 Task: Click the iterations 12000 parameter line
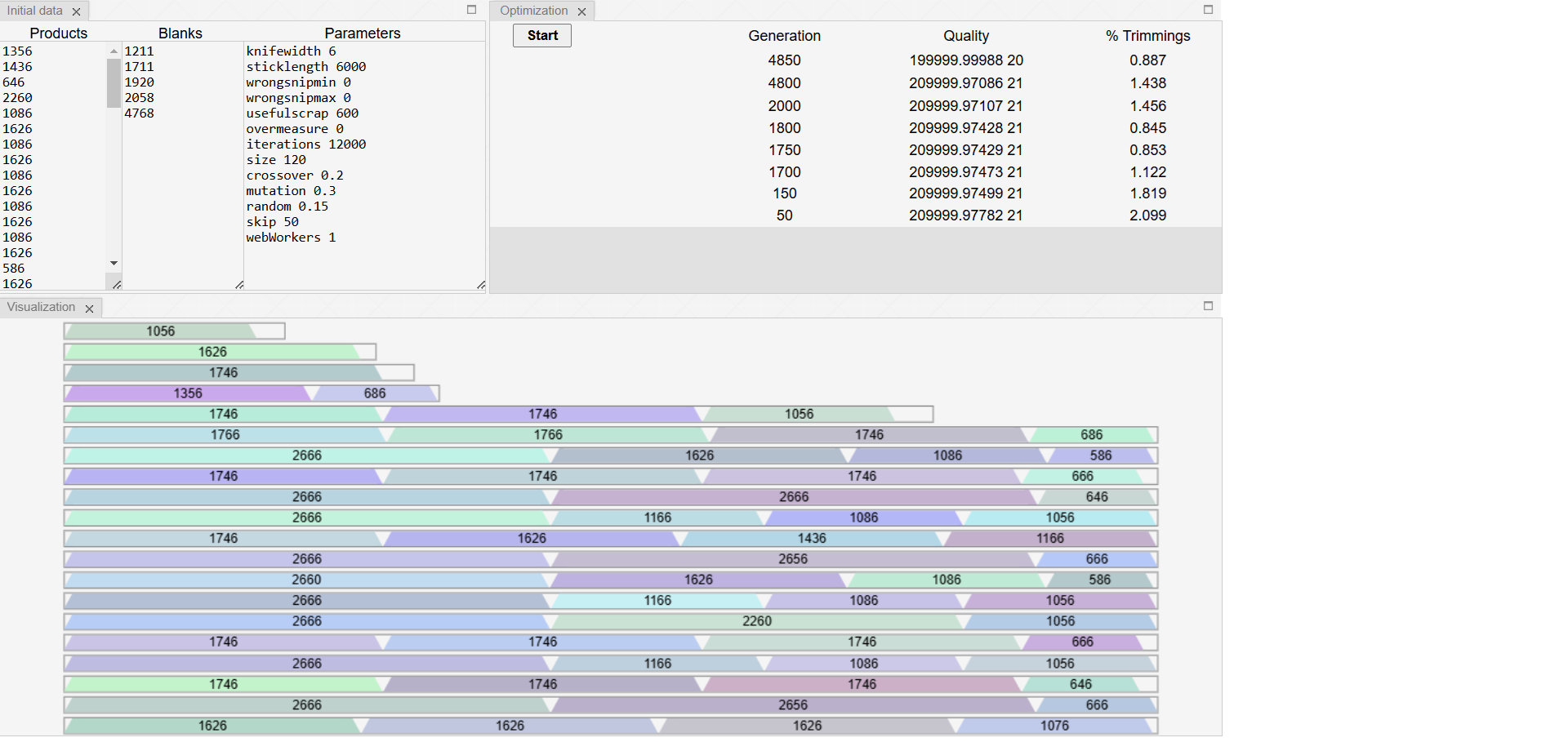pyautogui.click(x=306, y=144)
